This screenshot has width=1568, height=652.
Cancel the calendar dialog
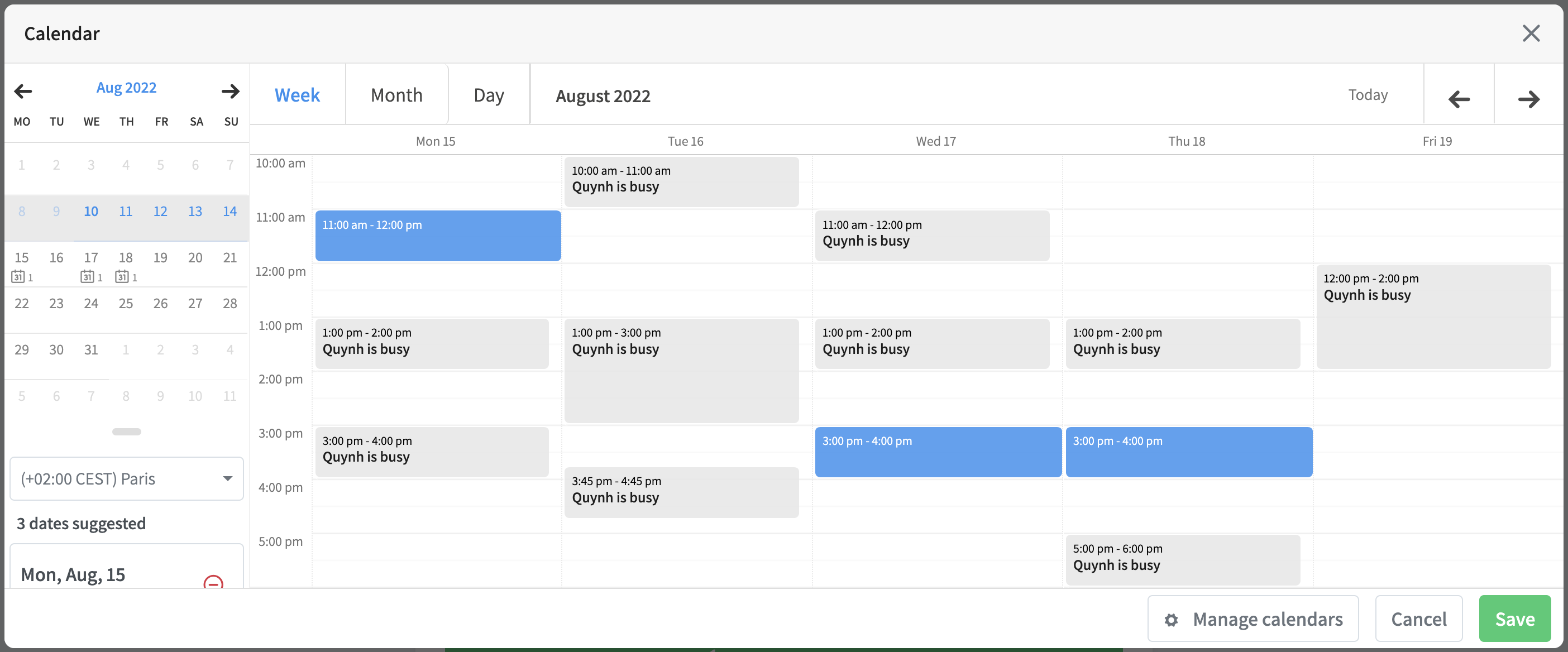point(1418,619)
